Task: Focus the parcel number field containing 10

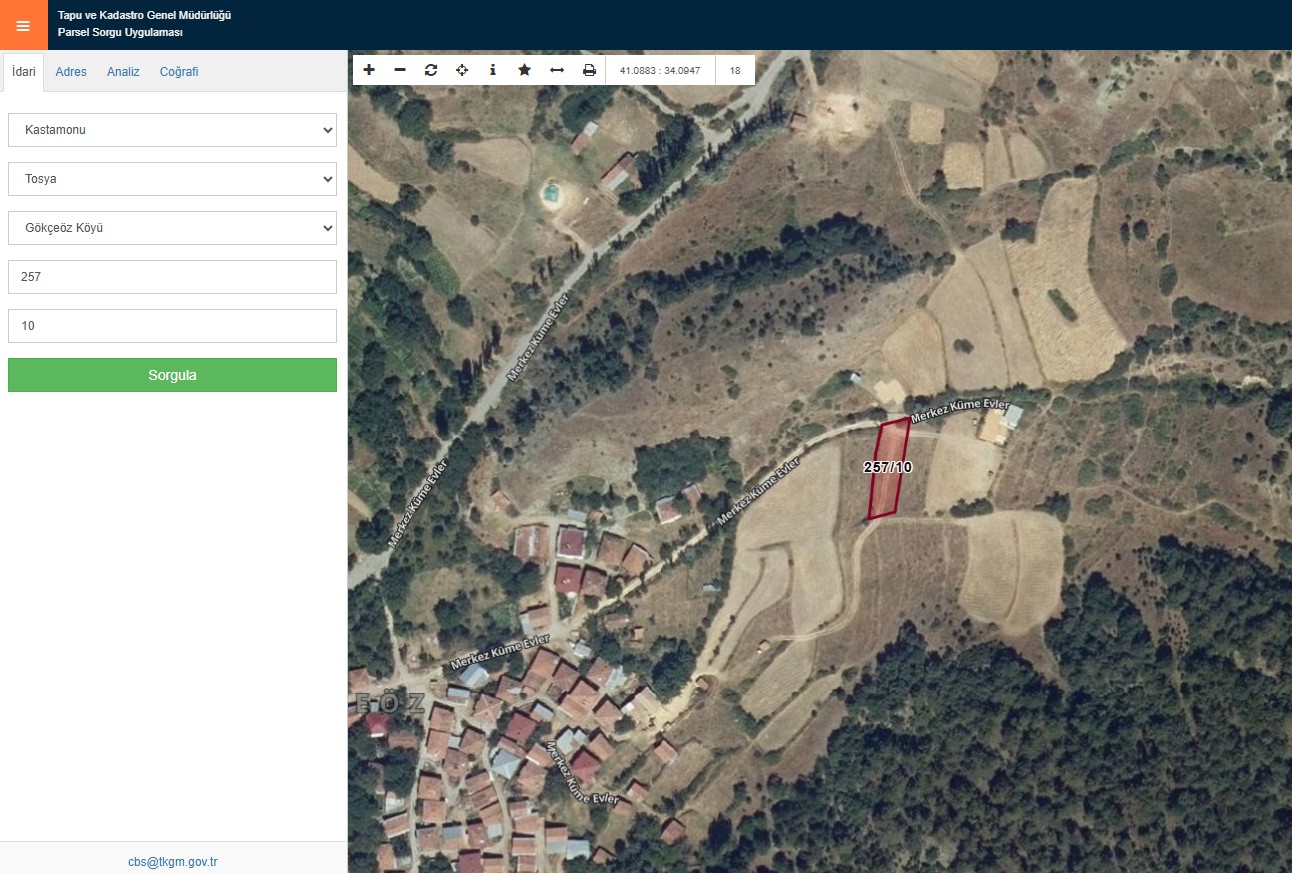Action: (172, 326)
